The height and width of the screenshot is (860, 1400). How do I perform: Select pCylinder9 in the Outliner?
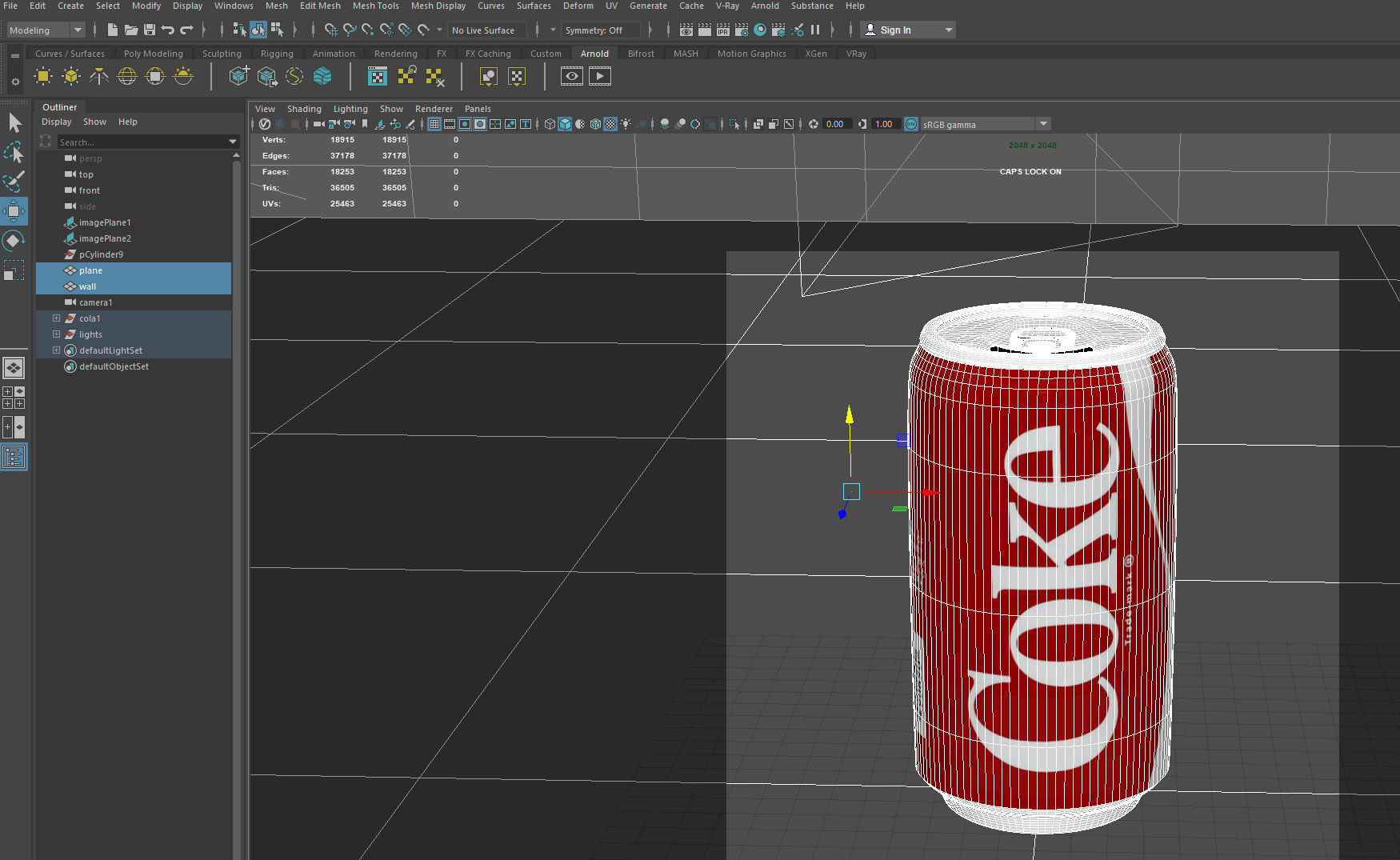(x=101, y=254)
